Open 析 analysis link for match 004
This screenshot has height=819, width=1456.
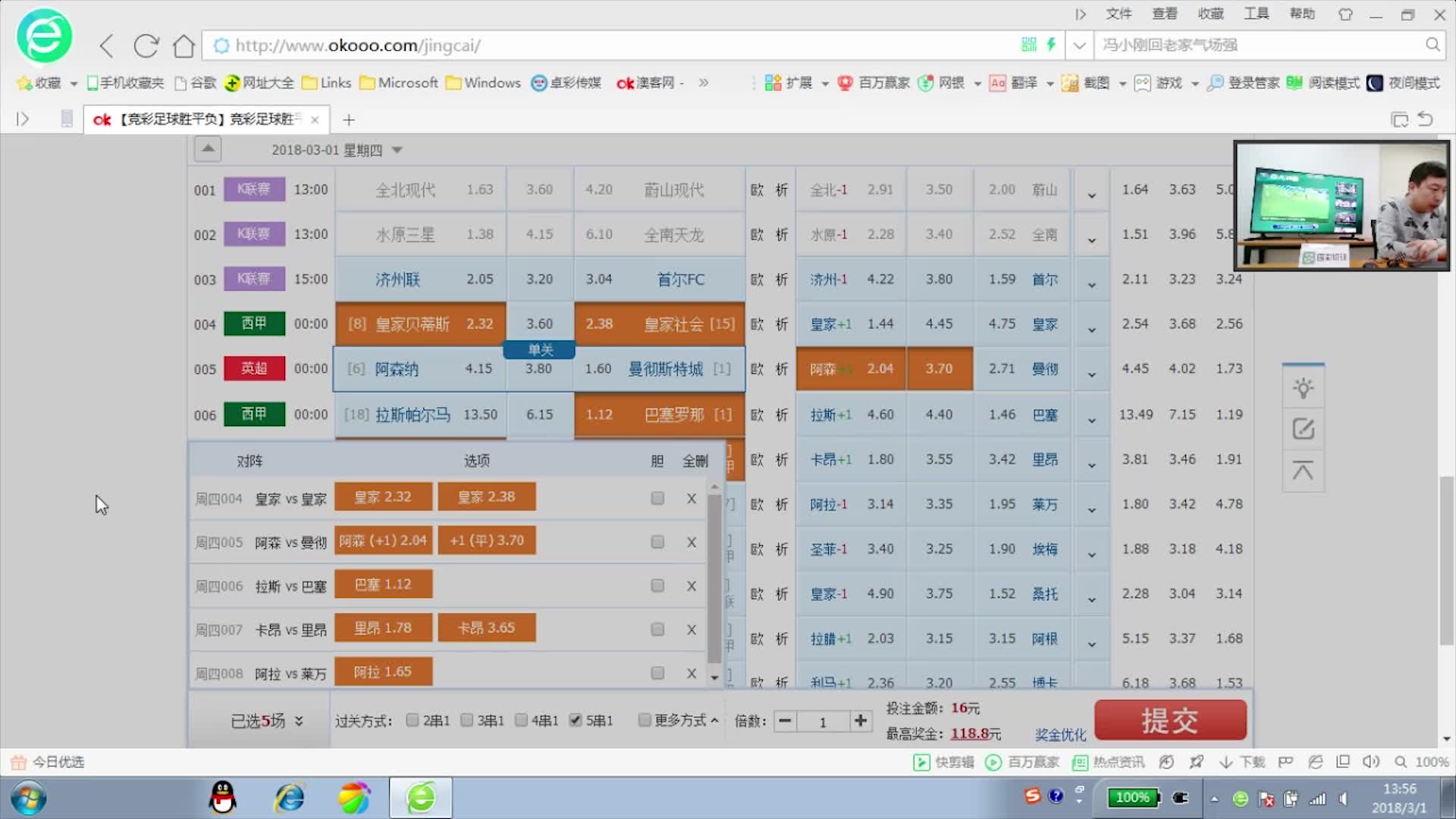[x=782, y=324]
